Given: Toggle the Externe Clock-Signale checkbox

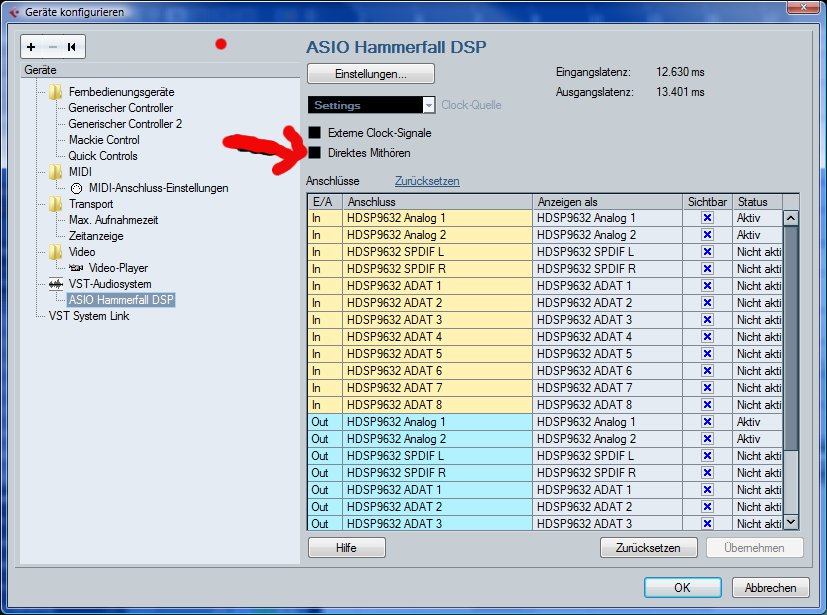Looking at the screenshot, I should click(314, 133).
